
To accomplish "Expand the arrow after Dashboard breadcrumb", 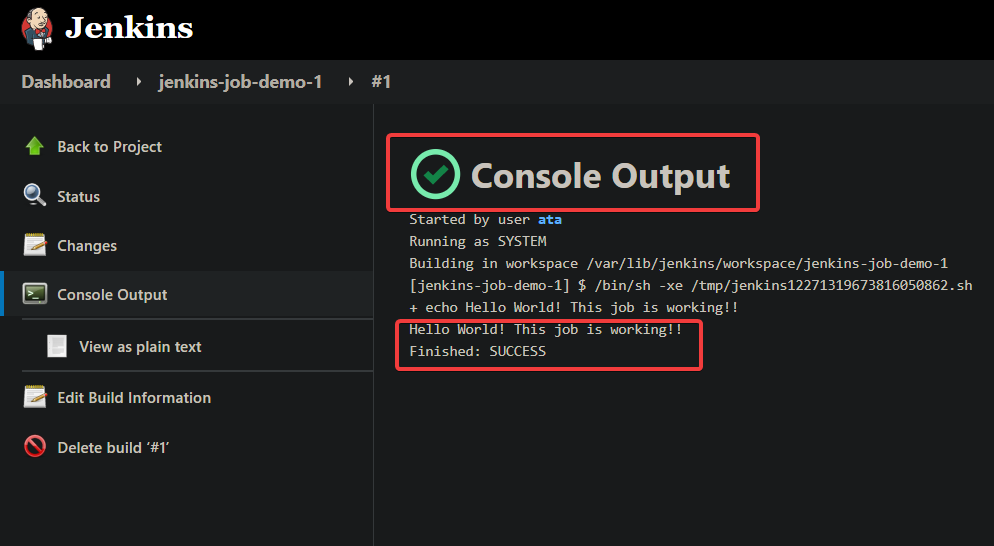I will pyautogui.click(x=138, y=82).
